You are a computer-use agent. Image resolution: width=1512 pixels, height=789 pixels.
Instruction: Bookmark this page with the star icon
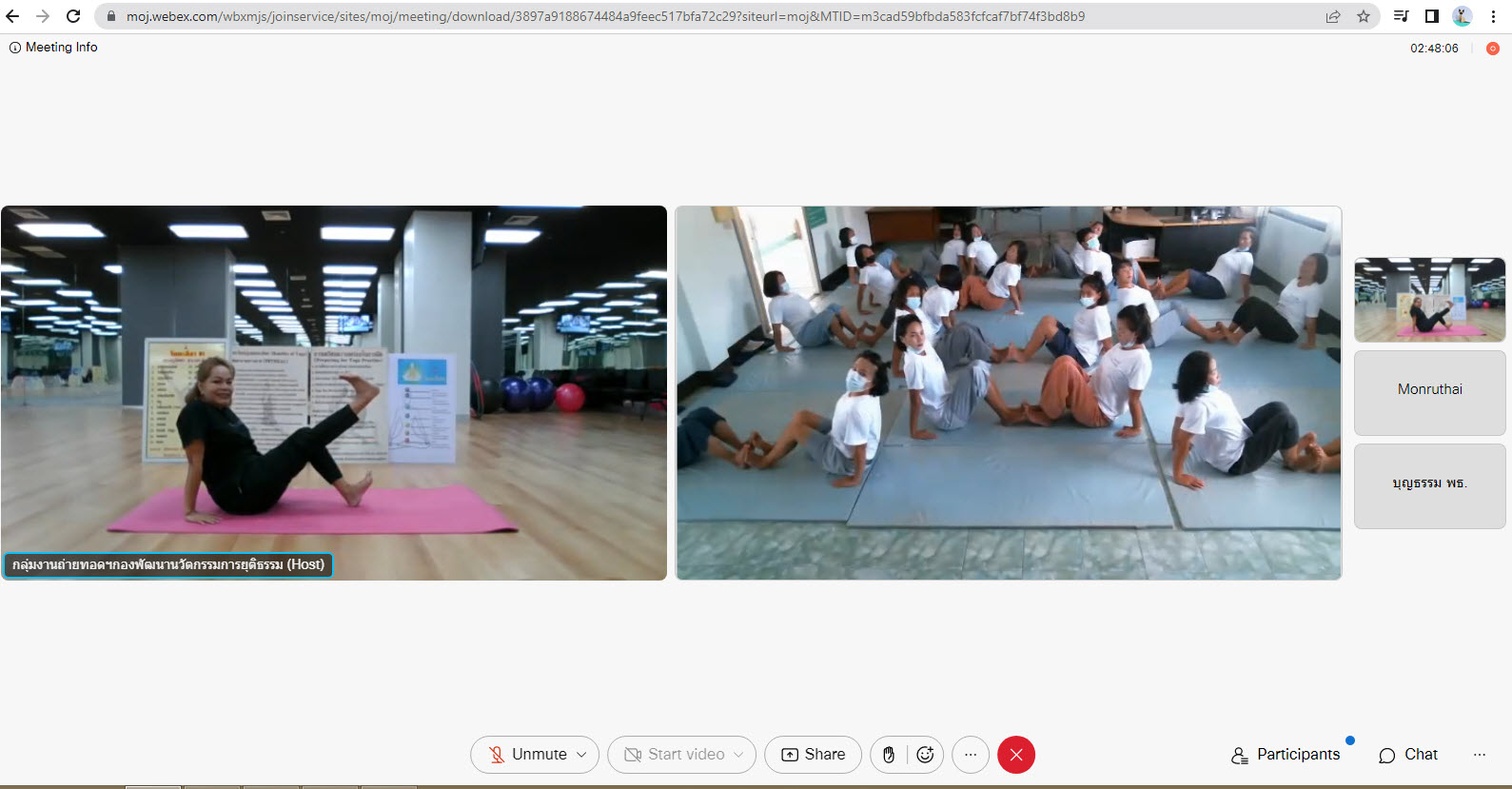click(x=1364, y=16)
